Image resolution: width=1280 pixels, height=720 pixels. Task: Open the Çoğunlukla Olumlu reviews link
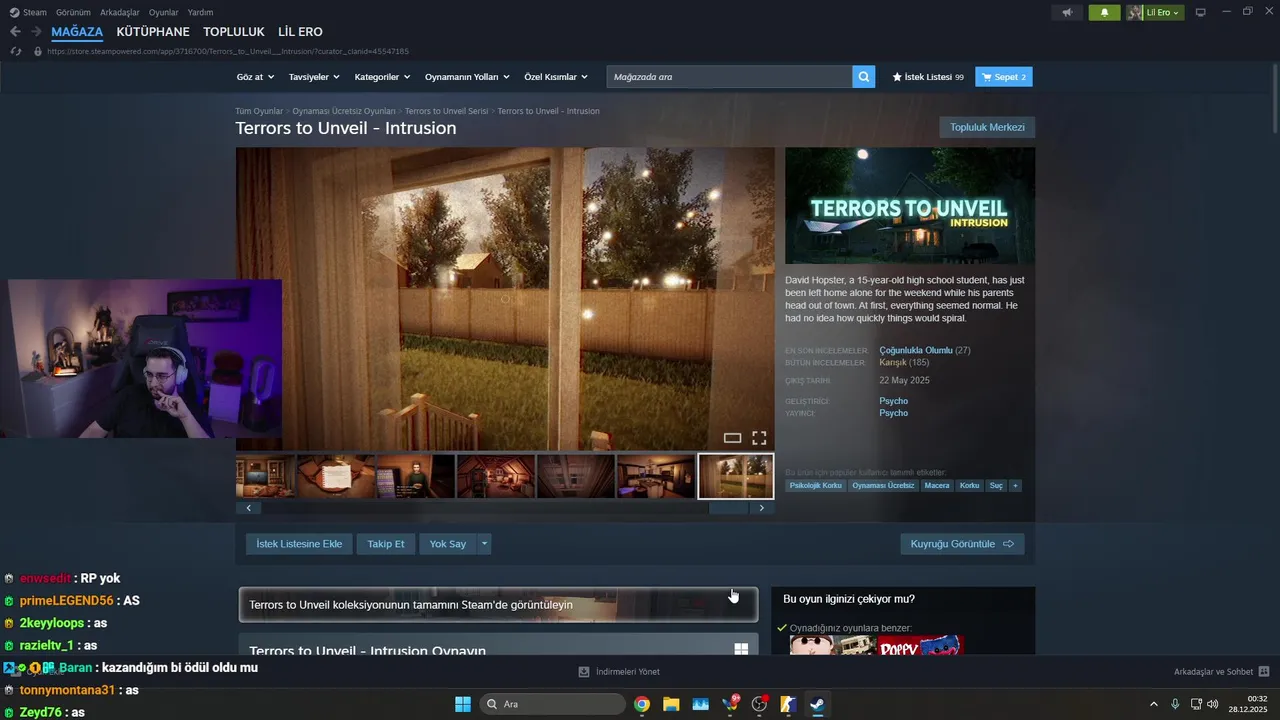pyautogui.click(x=915, y=350)
